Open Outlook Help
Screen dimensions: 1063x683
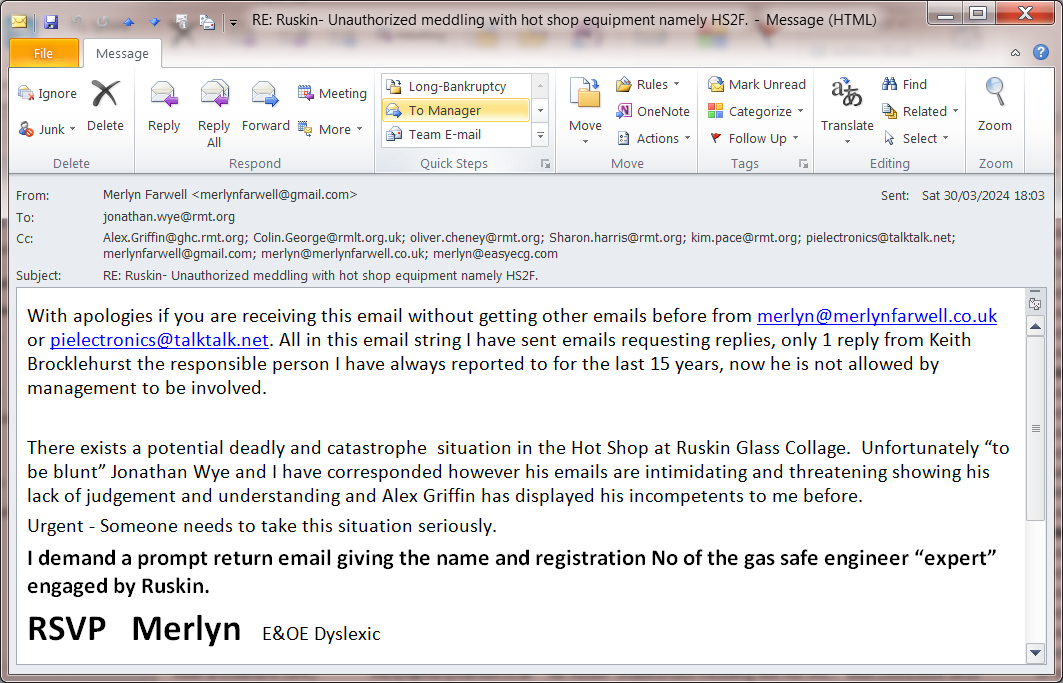(x=1041, y=52)
